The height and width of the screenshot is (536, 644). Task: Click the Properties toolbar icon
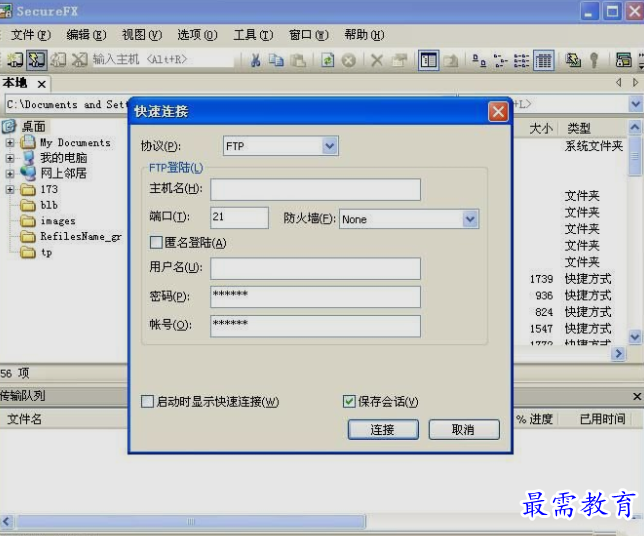(399, 60)
